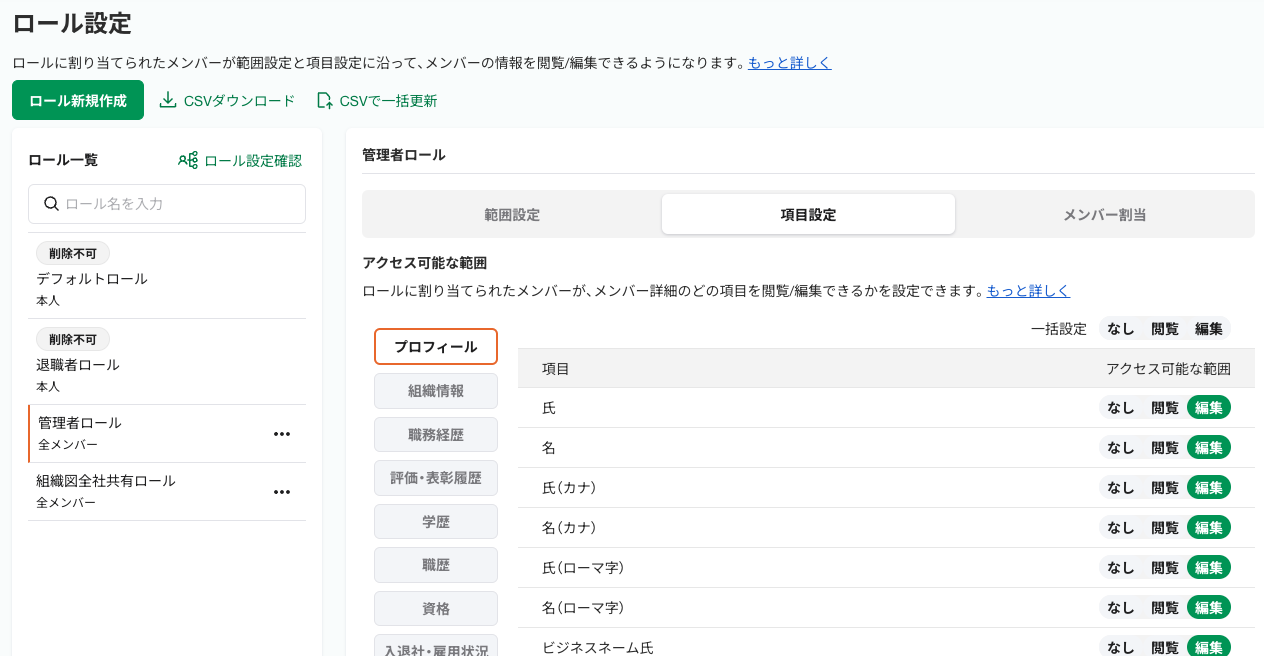Set 名(カナ) access to 編集
Image resolution: width=1264 pixels, height=656 pixels.
1209,527
